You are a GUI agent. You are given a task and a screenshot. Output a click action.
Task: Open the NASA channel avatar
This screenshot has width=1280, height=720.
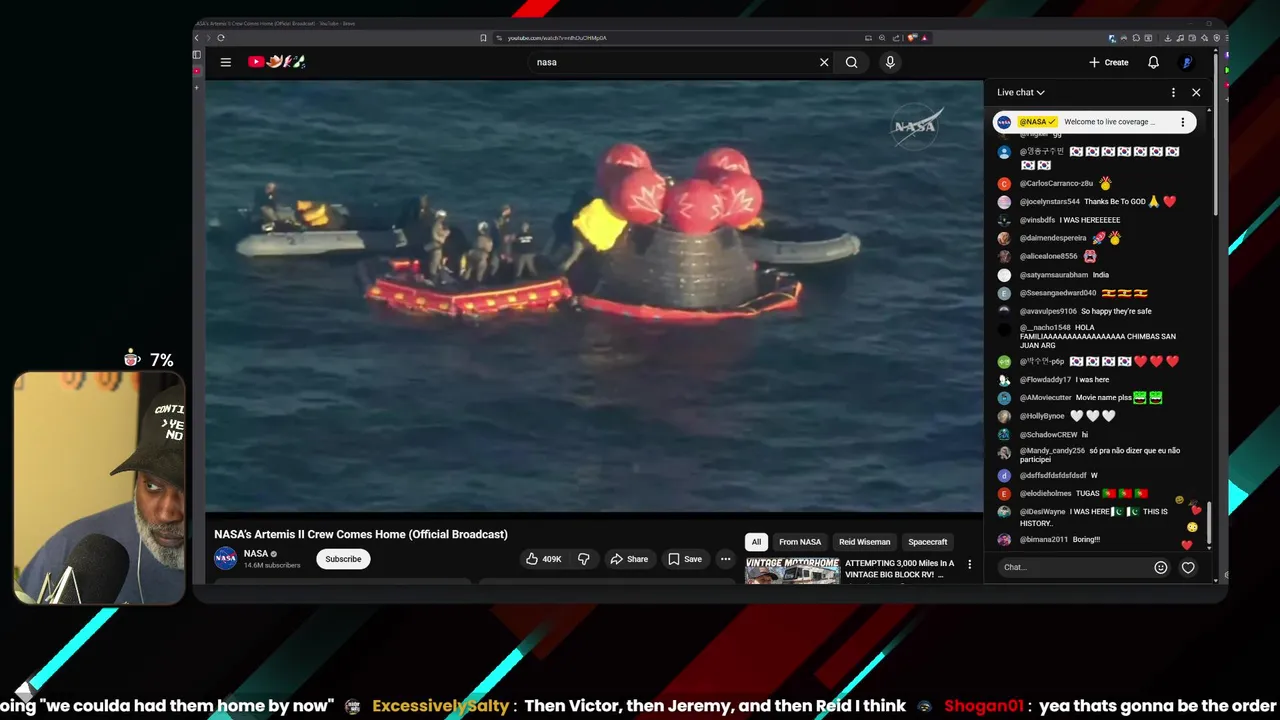click(x=226, y=558)
